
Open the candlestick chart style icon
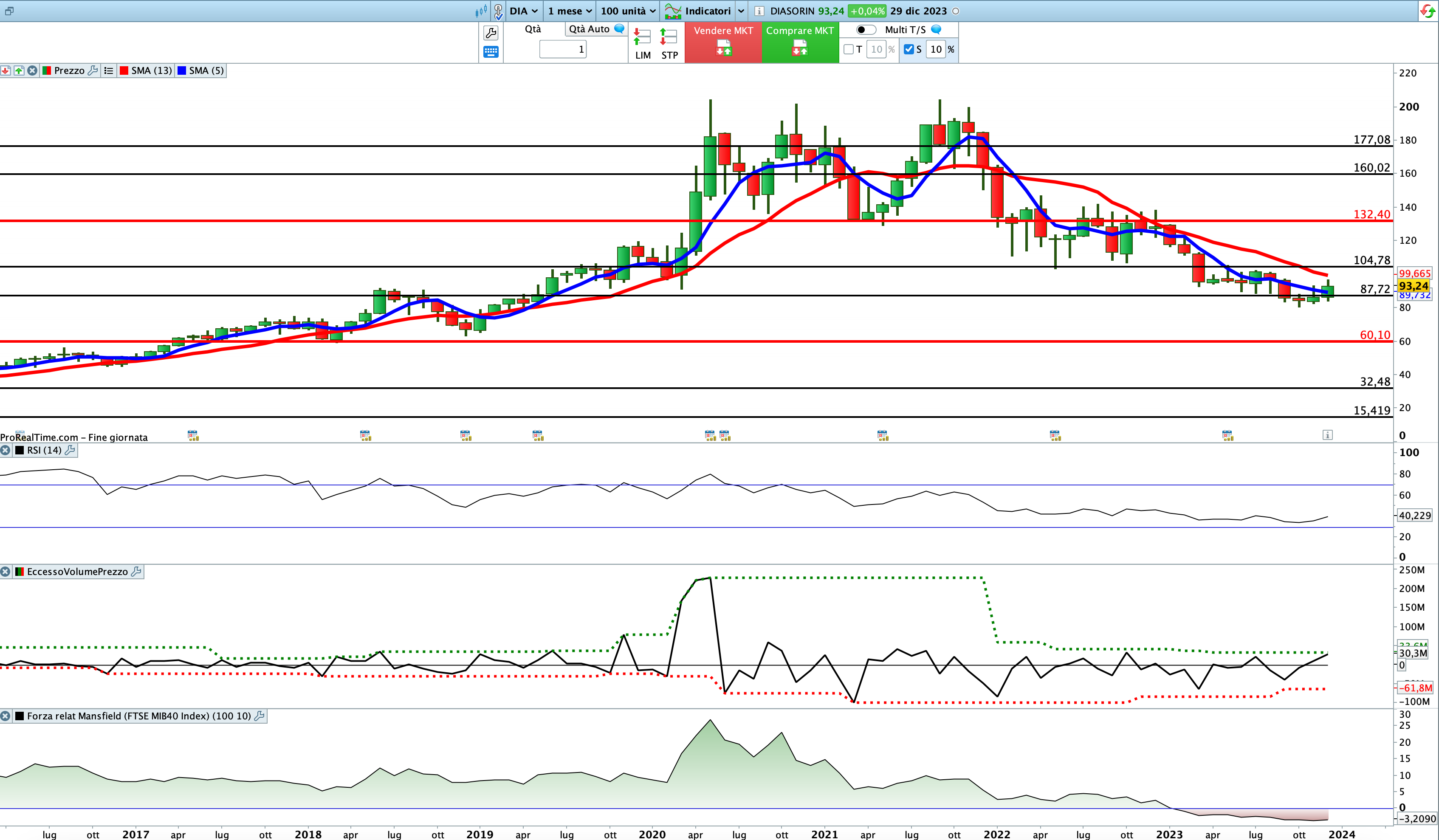[x=481, y=11]
